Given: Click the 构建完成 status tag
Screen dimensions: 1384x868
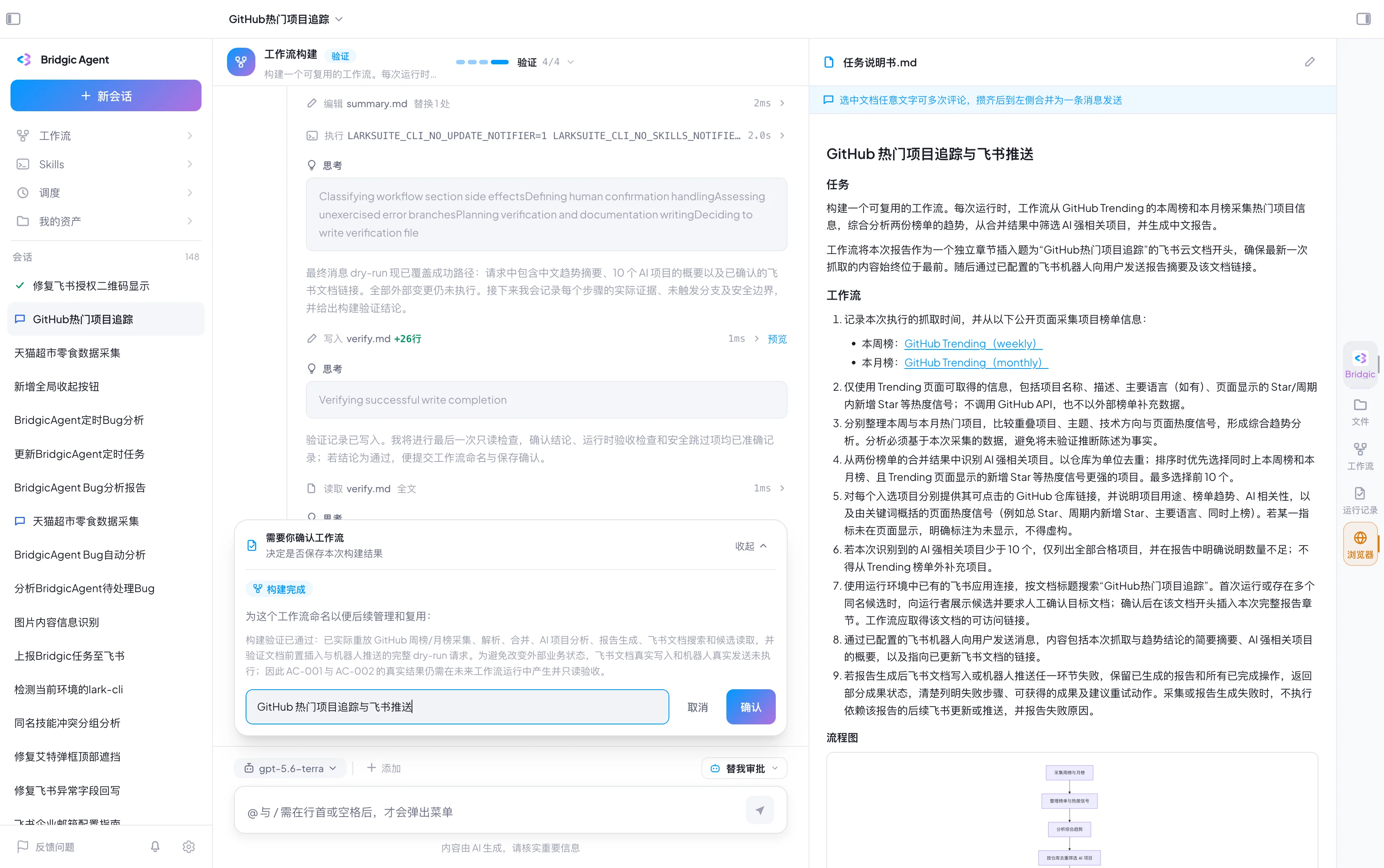Looking at the screenshot, I should point(279,589).
